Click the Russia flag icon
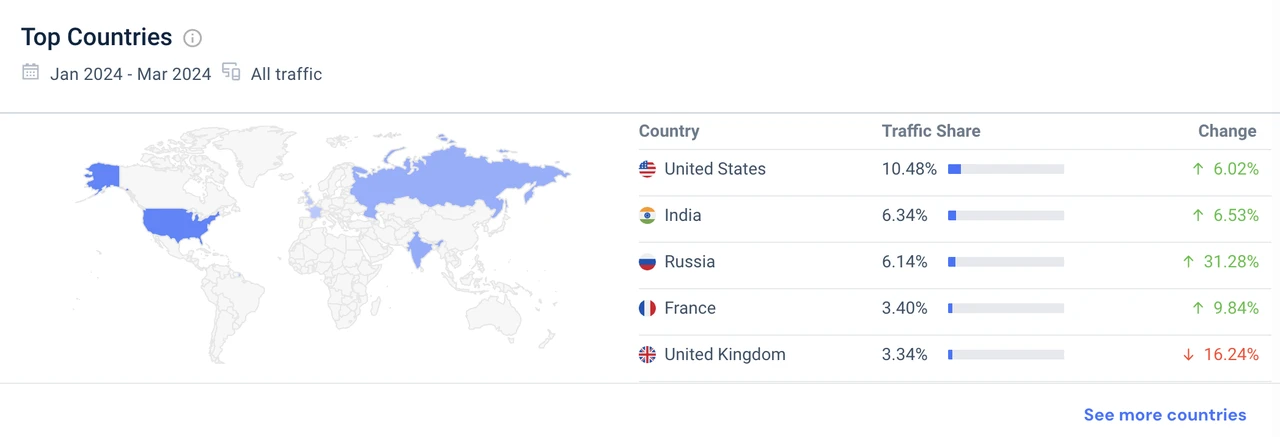Image resolution: width=1280 pixels, height=437 pixels. click(647, 262)
